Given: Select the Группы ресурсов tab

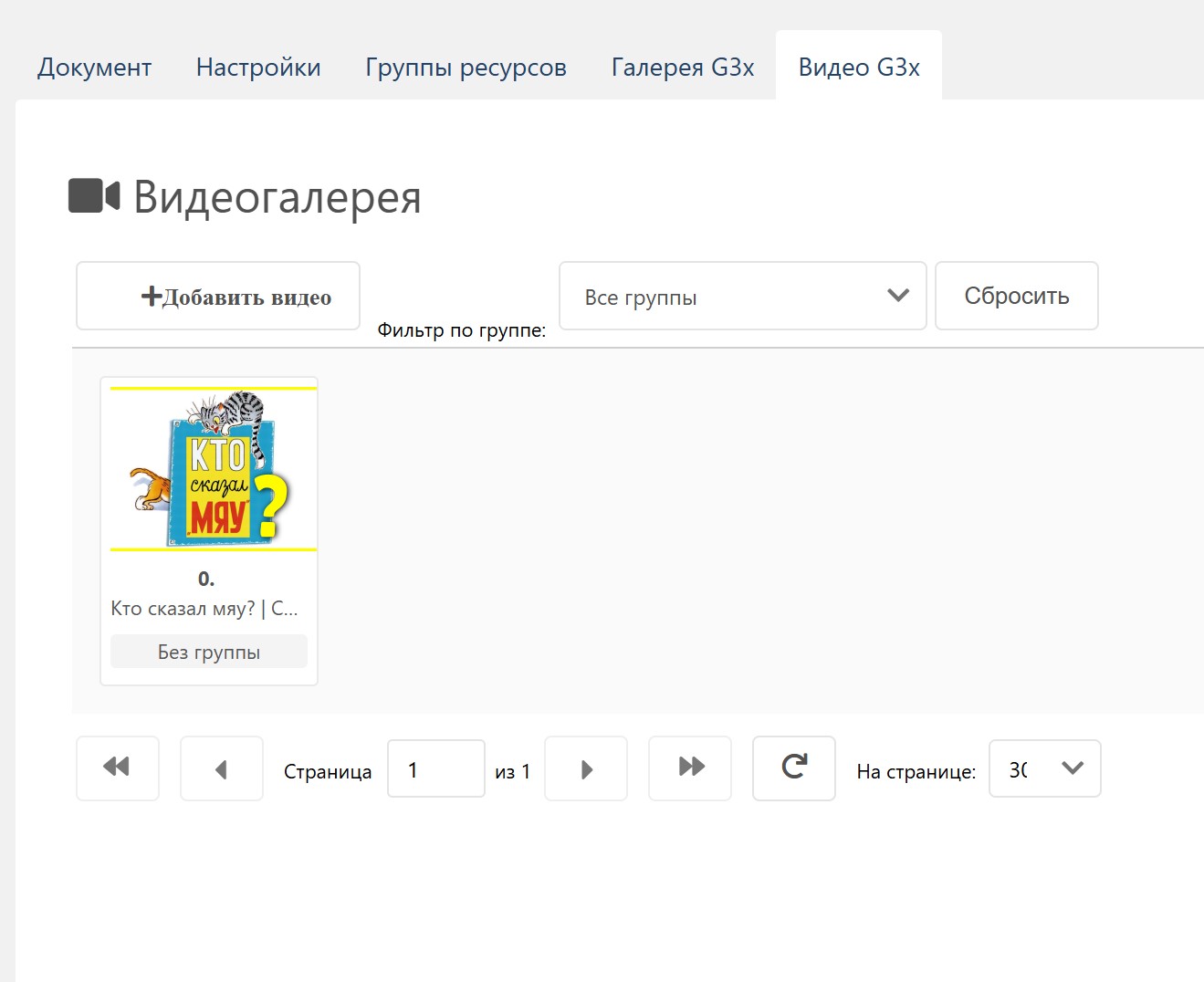Looking at the screenshot, I should 466,68.
